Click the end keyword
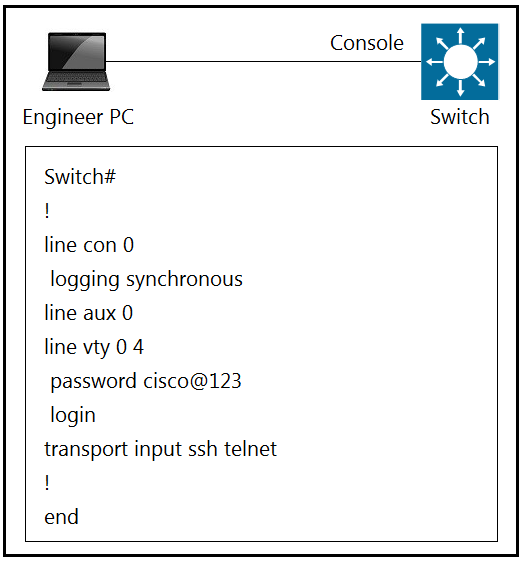This screenshot has height=561, width=522. [x=61, y=517]
